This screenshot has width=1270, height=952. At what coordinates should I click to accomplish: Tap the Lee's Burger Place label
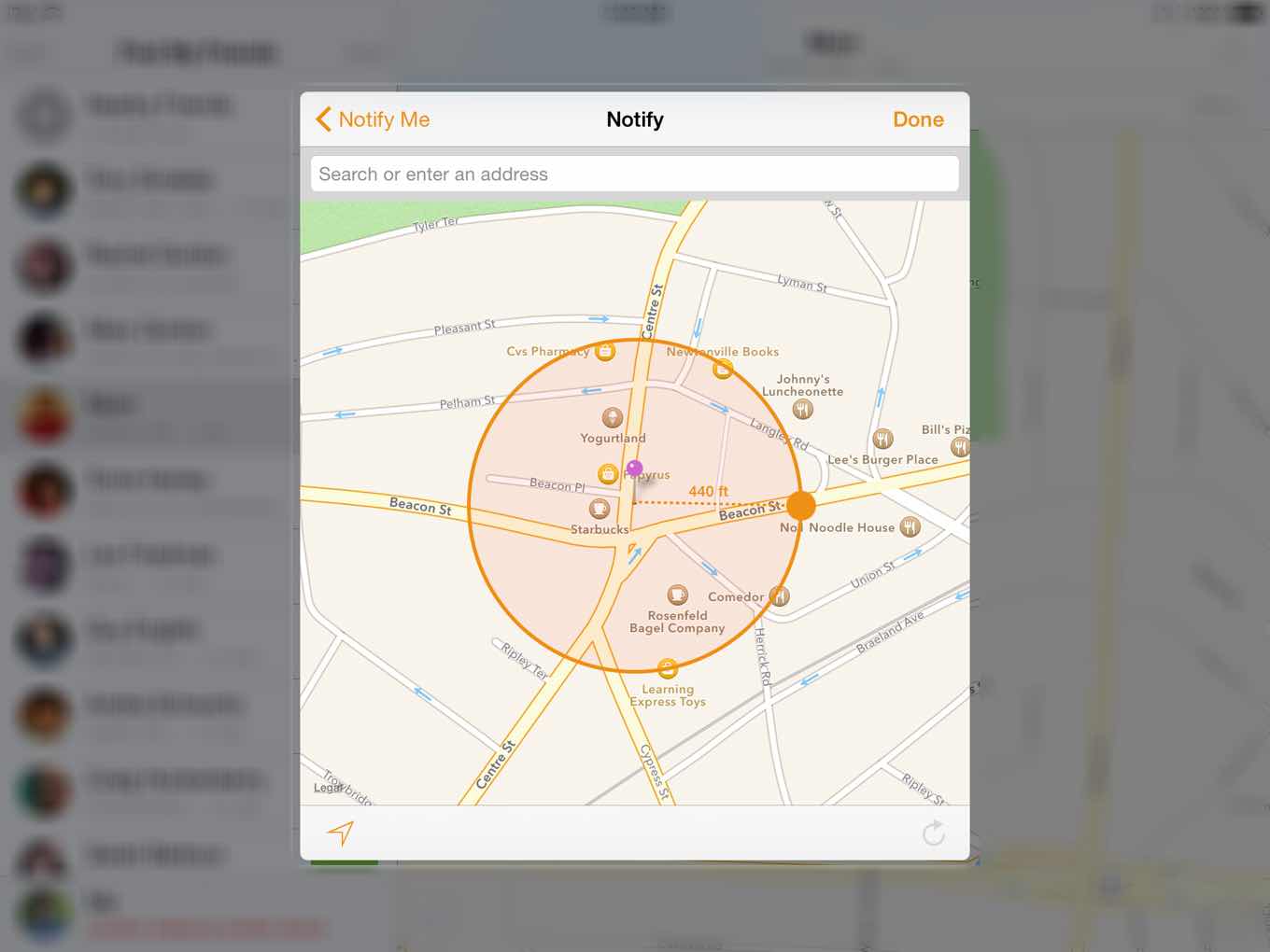[x=882, y=459]
